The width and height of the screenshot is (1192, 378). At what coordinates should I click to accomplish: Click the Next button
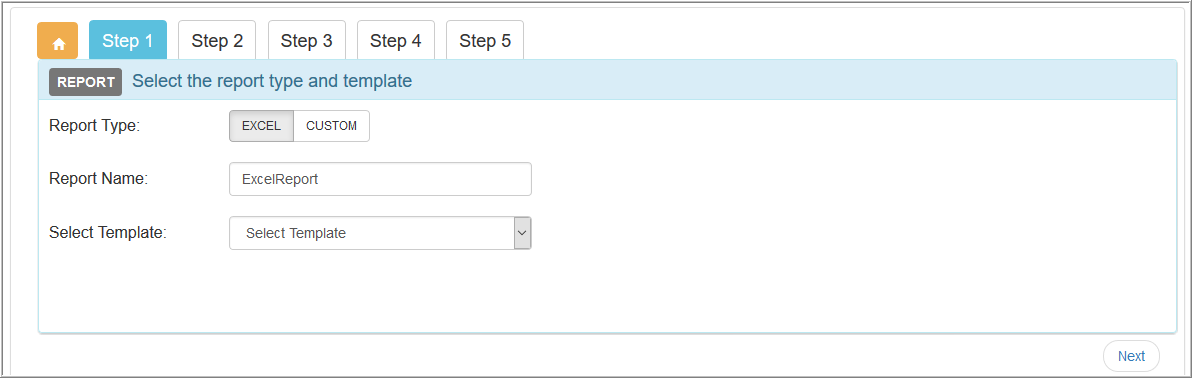pos(1131,356)
